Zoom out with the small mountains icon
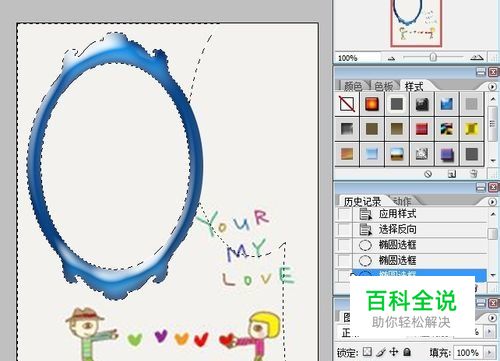This screenshot has width=500, height=361. coord(392,59)
